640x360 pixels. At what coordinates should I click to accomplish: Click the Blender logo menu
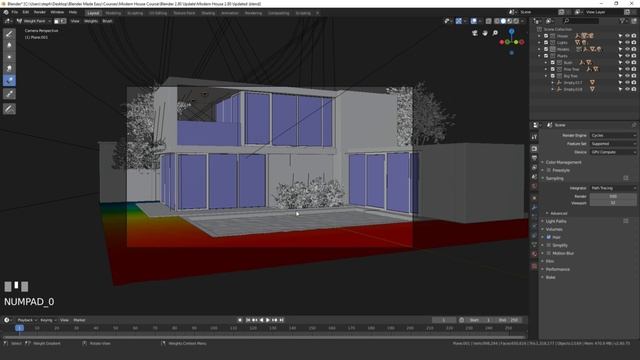pyautogui.click(x=6, y=12)
